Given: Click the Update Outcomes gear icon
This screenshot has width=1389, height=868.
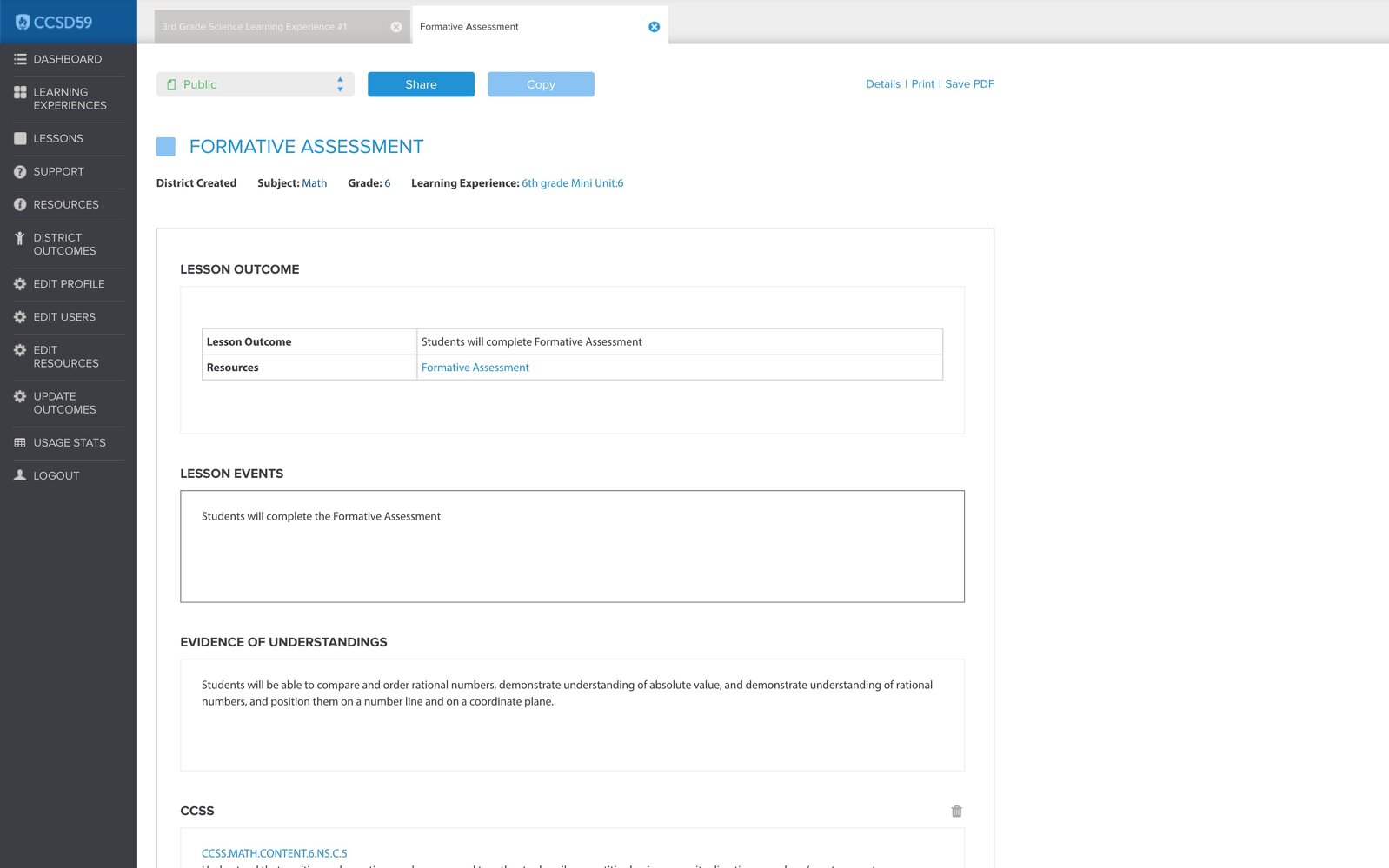Looking at the screenshot, I should tap(20, 396).
